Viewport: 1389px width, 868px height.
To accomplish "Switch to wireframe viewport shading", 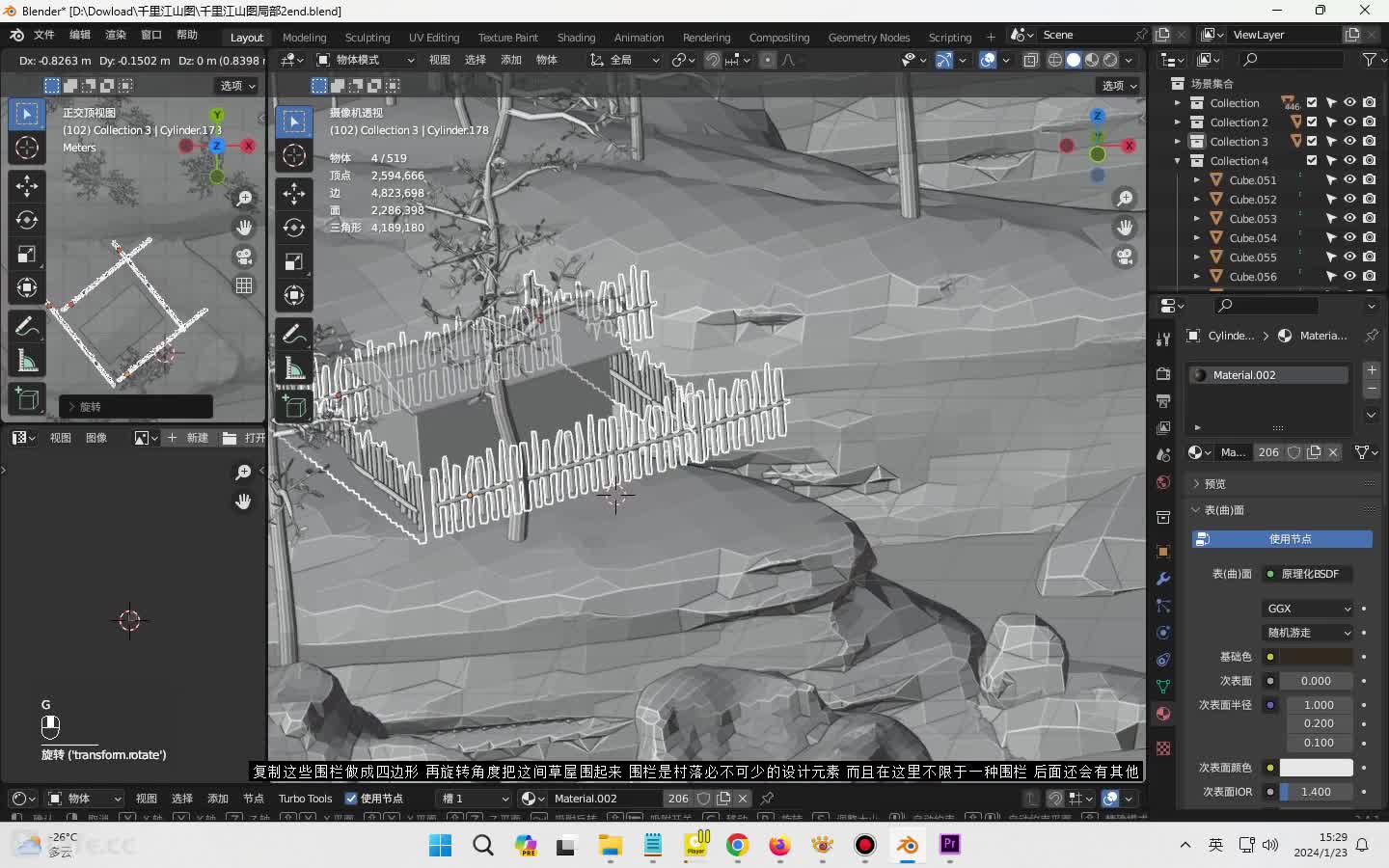I will (1055, 60).
